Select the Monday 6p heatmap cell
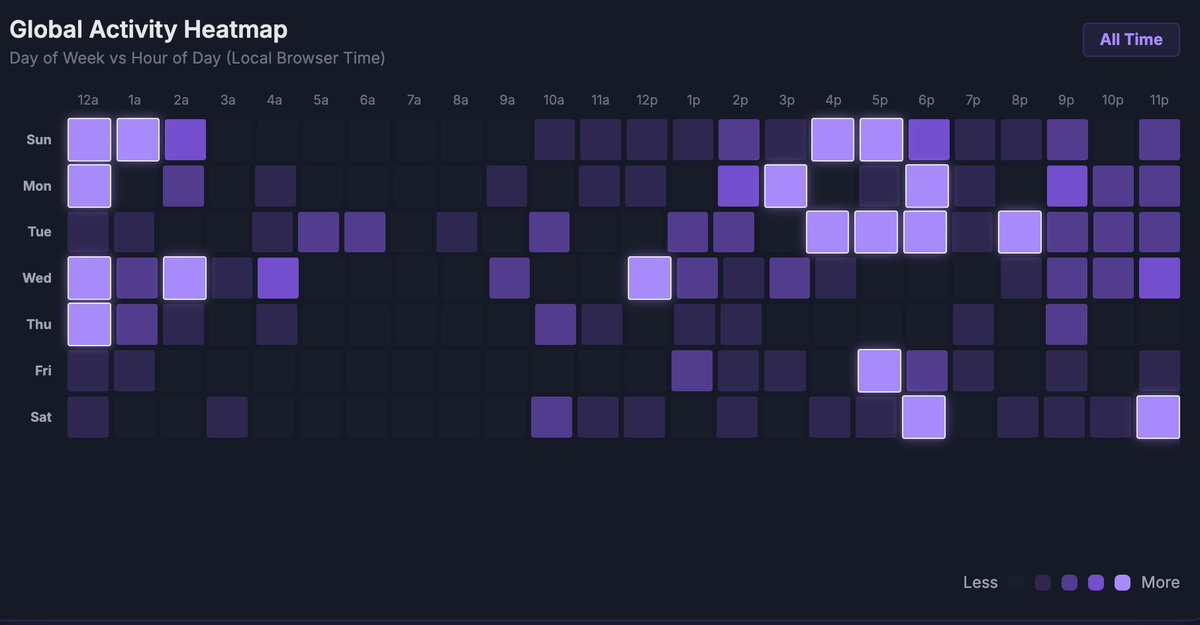The height and width of the screenshot is (625, 1200). click(927, 186)
